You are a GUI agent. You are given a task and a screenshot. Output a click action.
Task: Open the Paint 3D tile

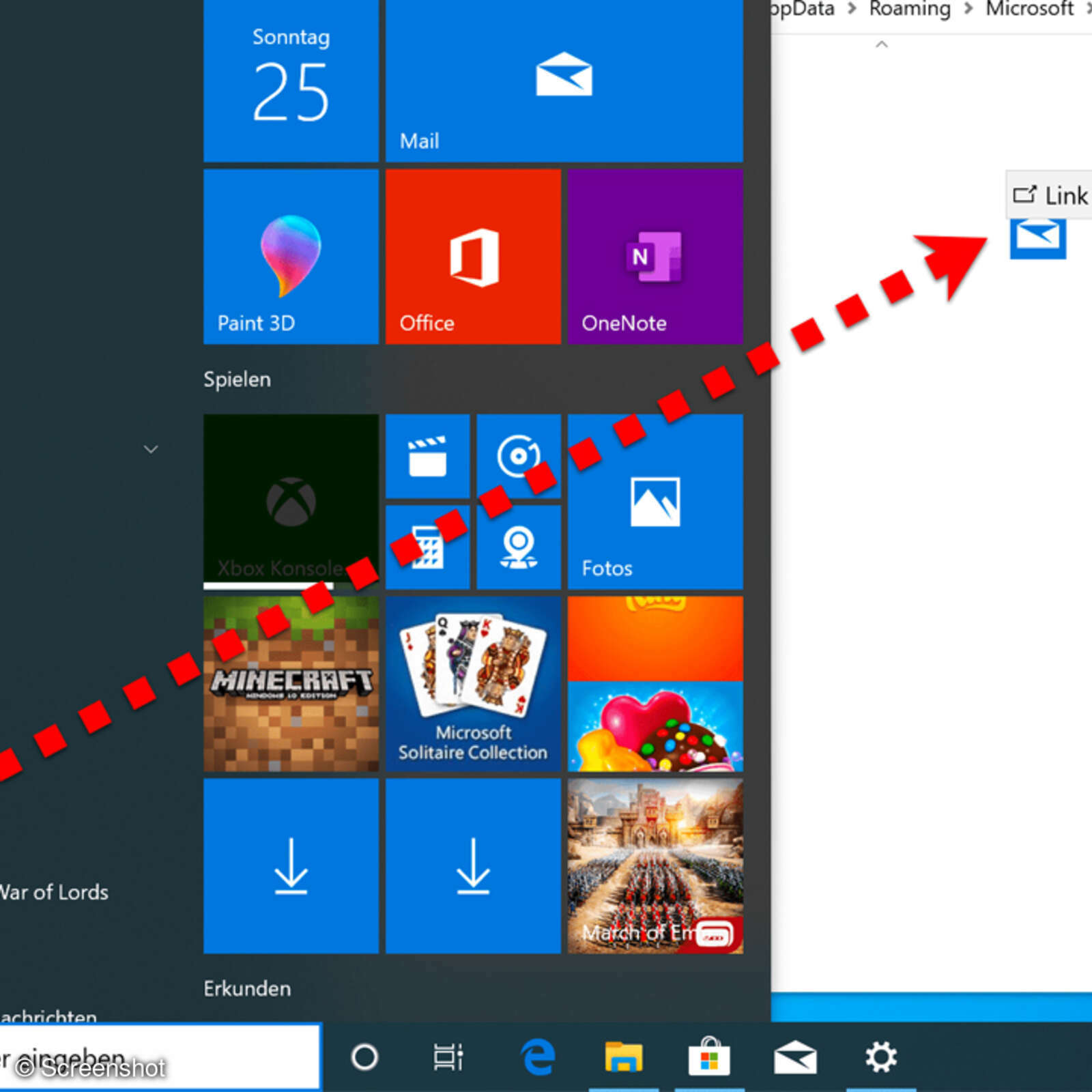coord(289,256)
